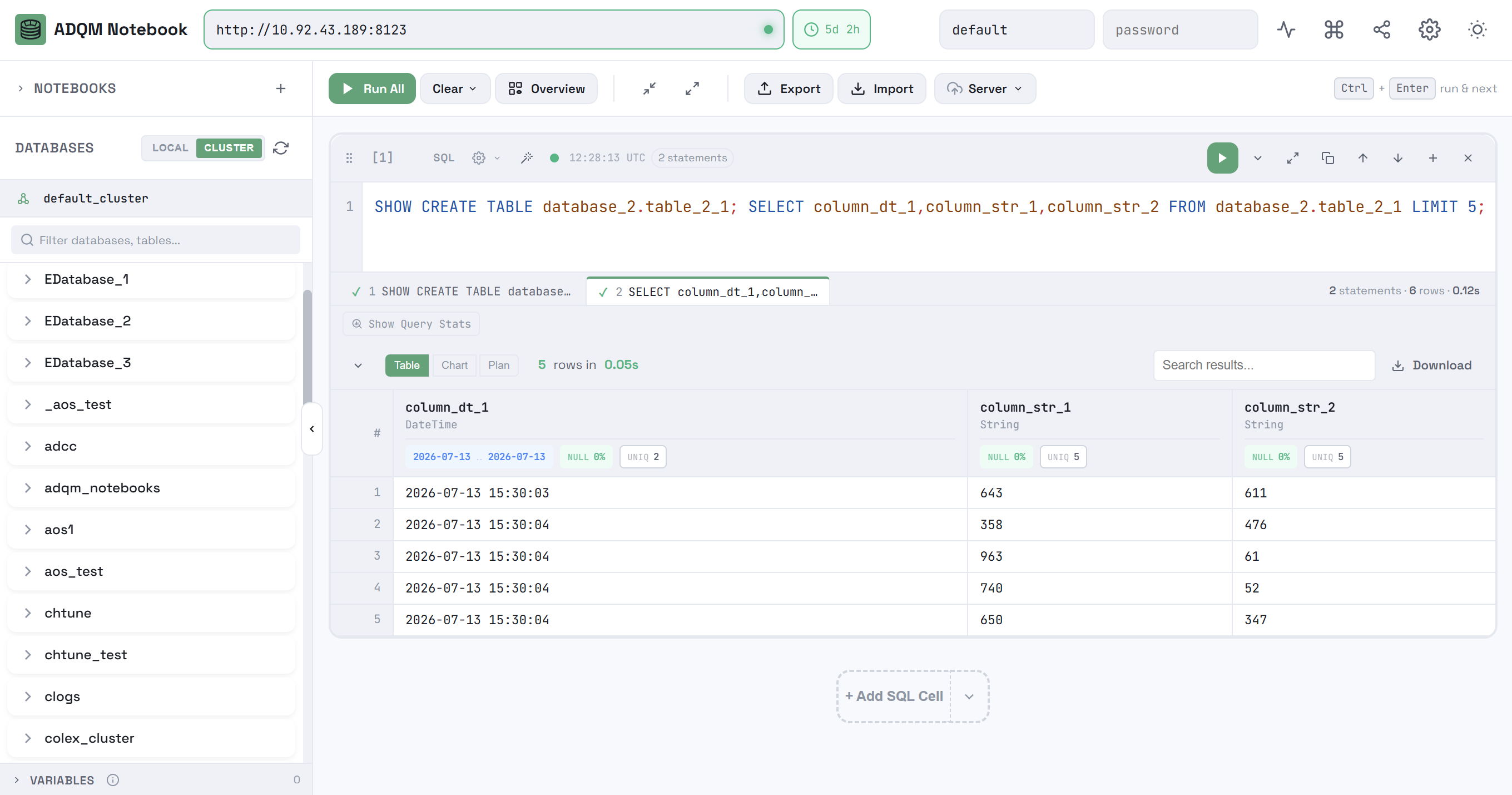The height and width of the screenshot is (795, 1512).
Task: Open the Server dropdown menu
Action: pyautogui.click(x=985, y=88)
